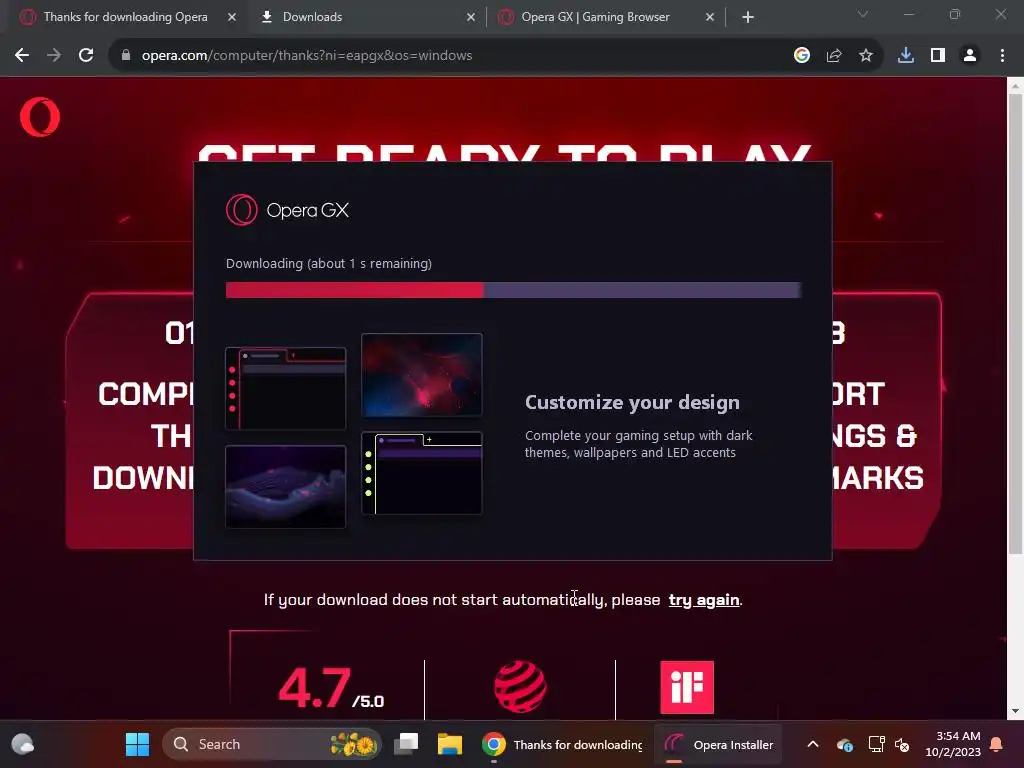The width and height of the screenshot is (1024, 768).
Task: View site information via the lock icon
Action: tap(126, 56)
